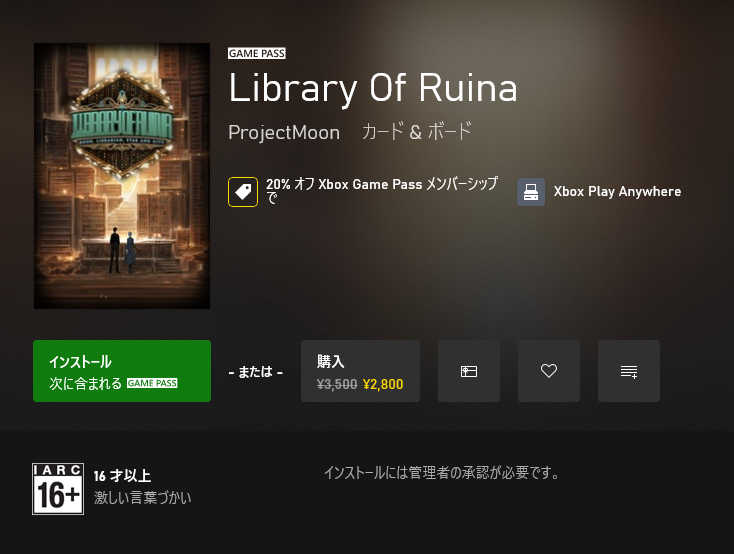
Task: Click the IARC 16+ rating badge
Action: (58, 489)
